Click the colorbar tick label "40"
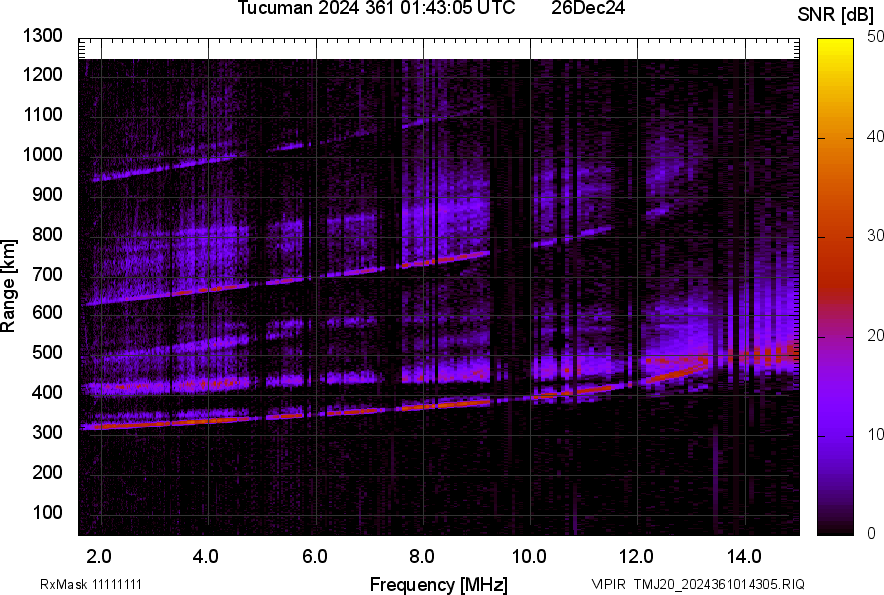The width and height of the screenshot is (884, 595). 875,136
